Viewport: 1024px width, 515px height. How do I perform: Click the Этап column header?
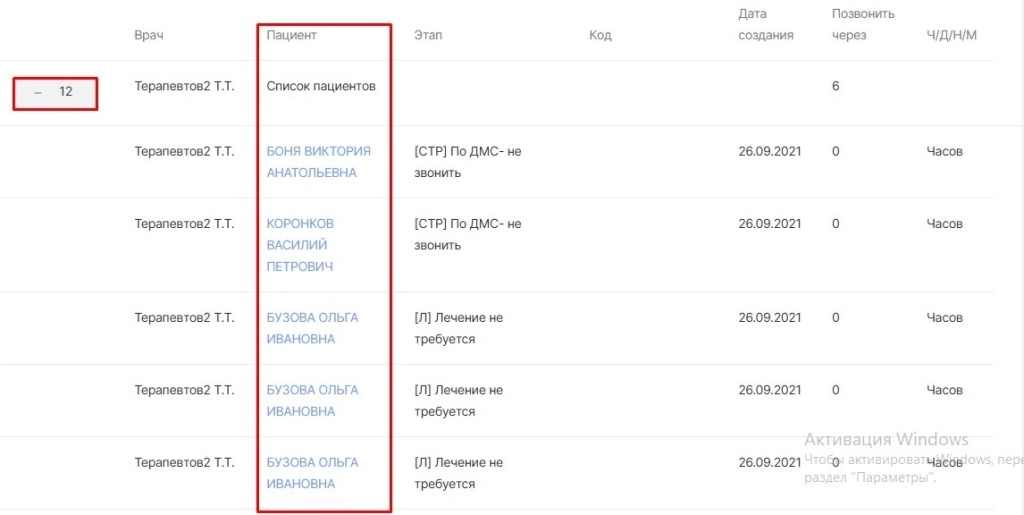click(428, 35)
